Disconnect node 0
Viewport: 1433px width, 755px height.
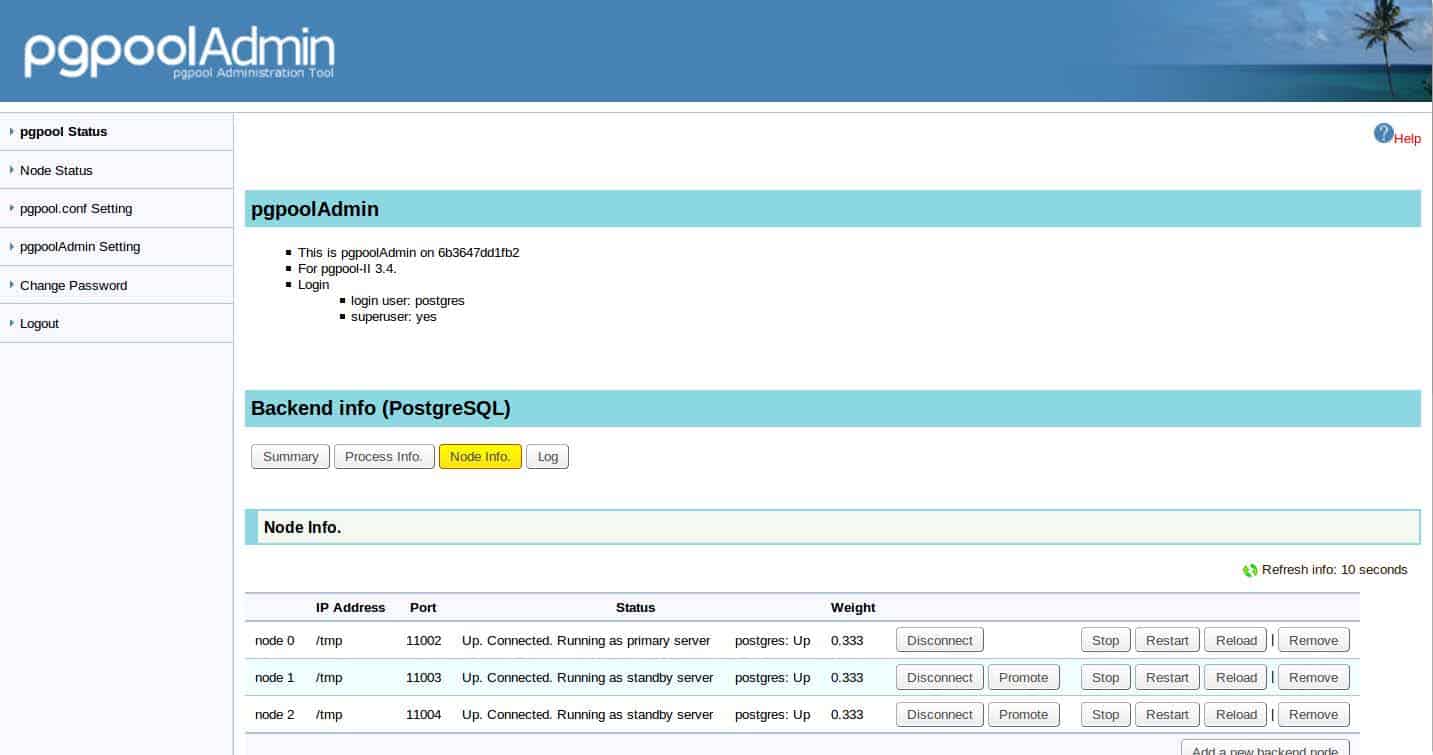939,640
